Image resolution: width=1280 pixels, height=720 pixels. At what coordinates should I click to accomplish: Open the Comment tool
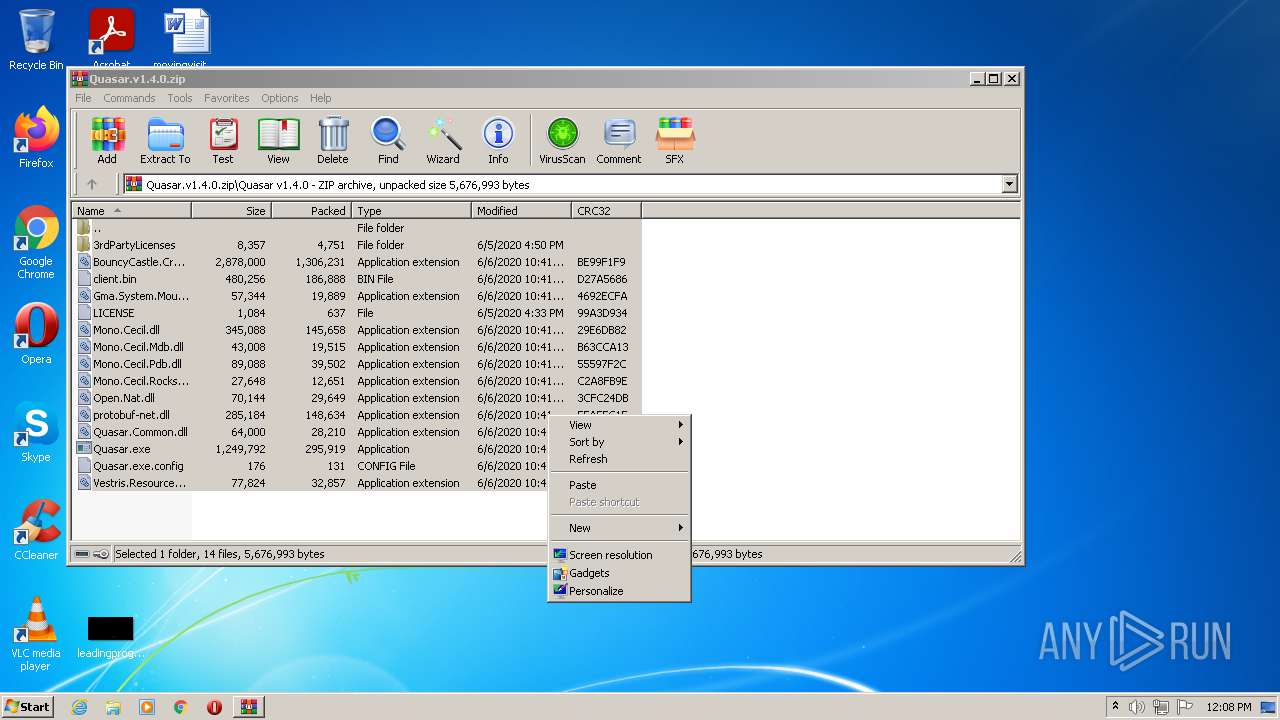(x=619, y=140)
